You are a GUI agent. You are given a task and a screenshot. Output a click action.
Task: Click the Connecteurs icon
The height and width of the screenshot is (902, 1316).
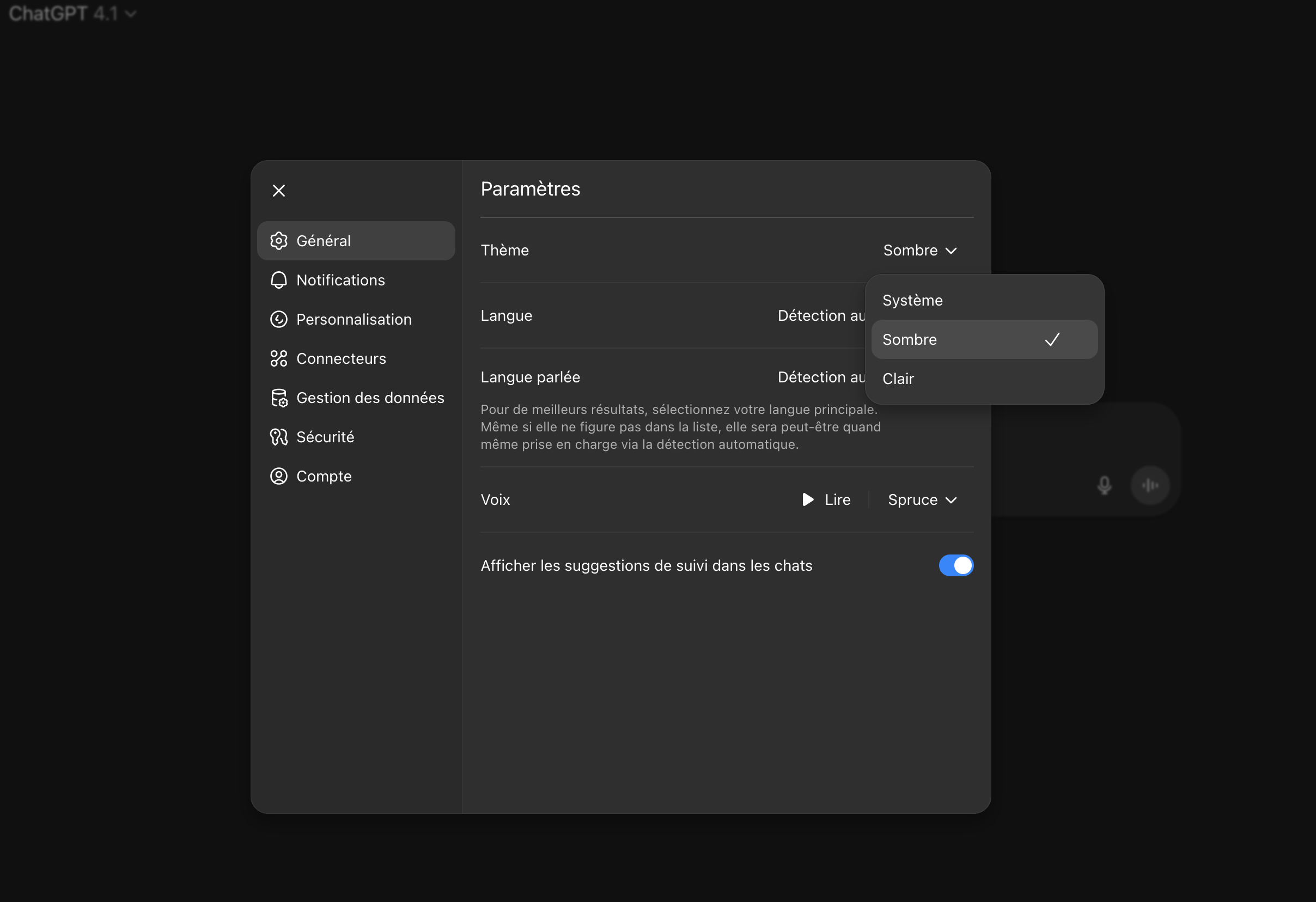point(278,358)
